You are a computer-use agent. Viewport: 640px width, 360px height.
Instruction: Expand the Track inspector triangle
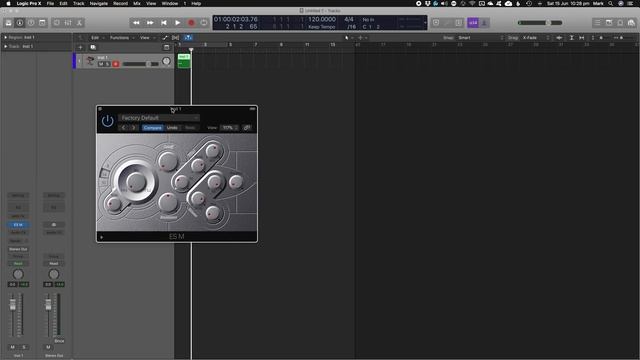[x=6, y=47]
